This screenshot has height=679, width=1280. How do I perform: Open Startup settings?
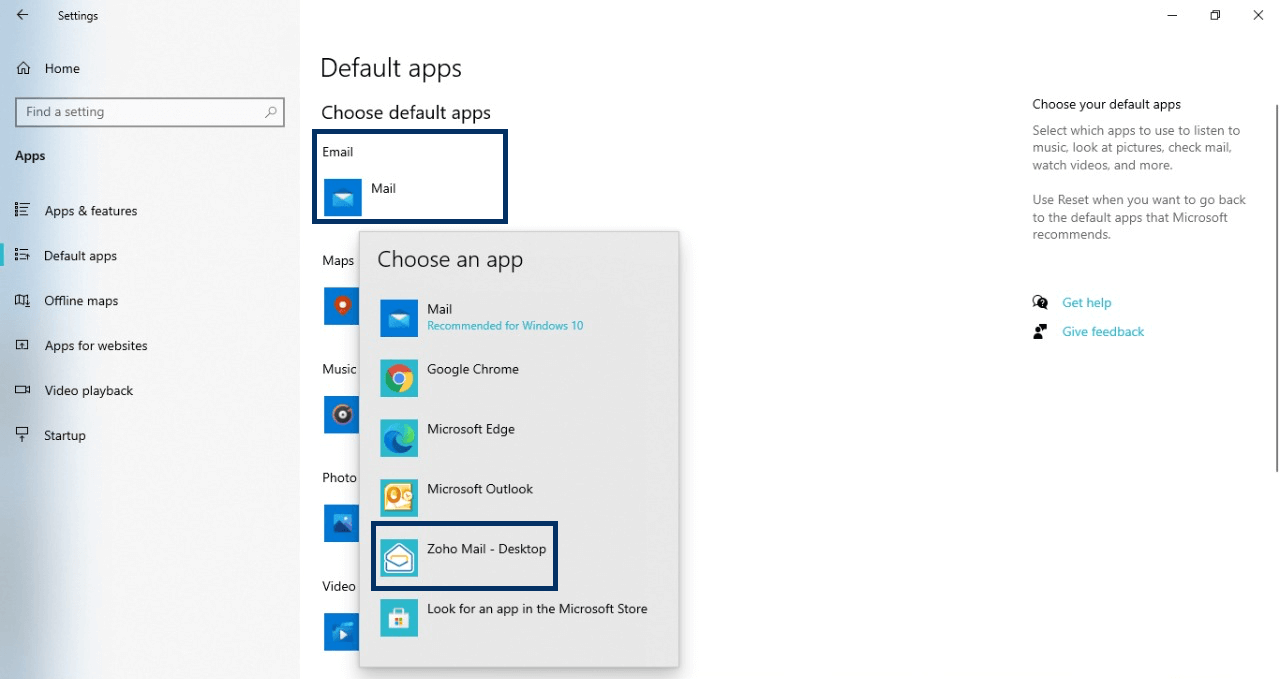[65, 436]
